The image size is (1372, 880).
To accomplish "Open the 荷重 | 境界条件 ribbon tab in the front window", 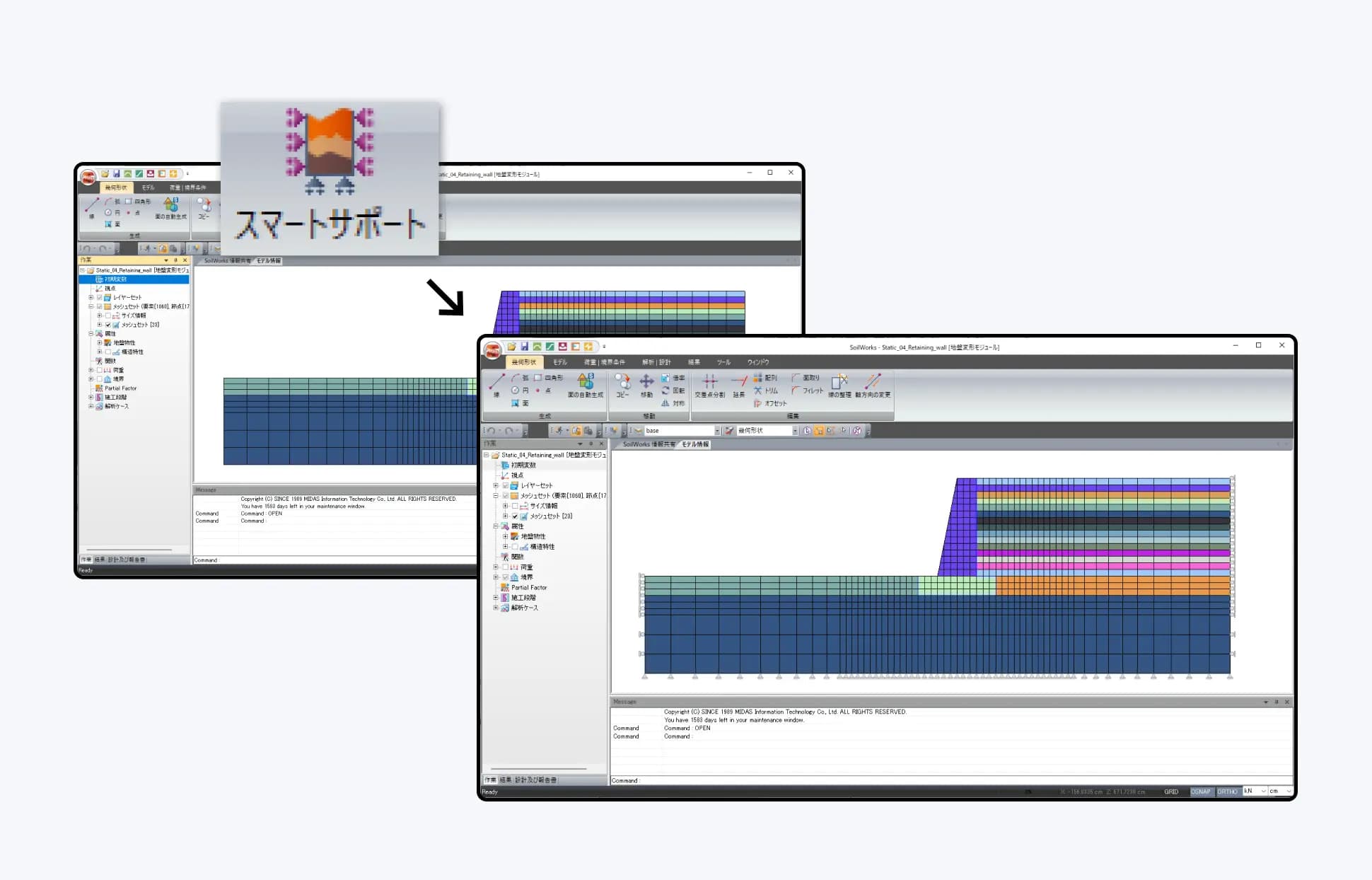I will 604,362.
